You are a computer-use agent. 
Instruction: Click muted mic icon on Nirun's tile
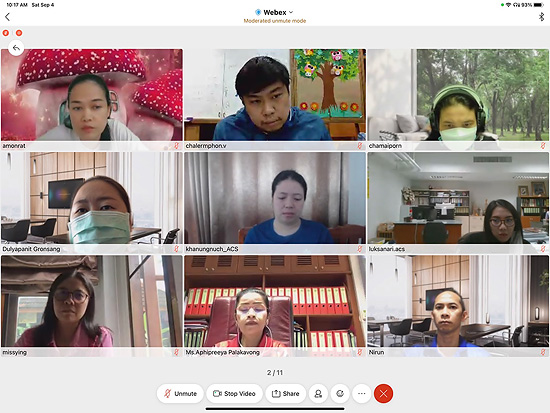543,352
